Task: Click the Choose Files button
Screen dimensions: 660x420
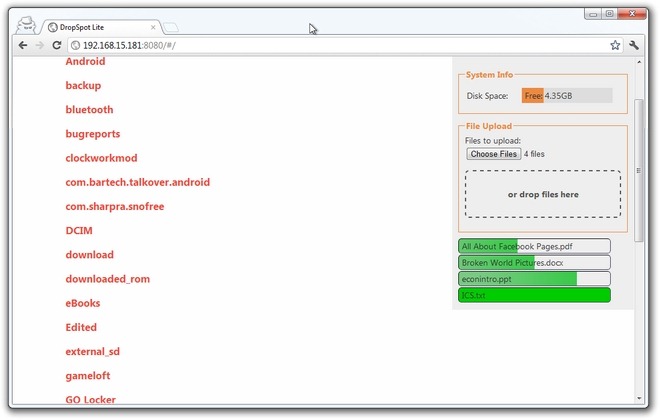Action: tap(493, 154)
